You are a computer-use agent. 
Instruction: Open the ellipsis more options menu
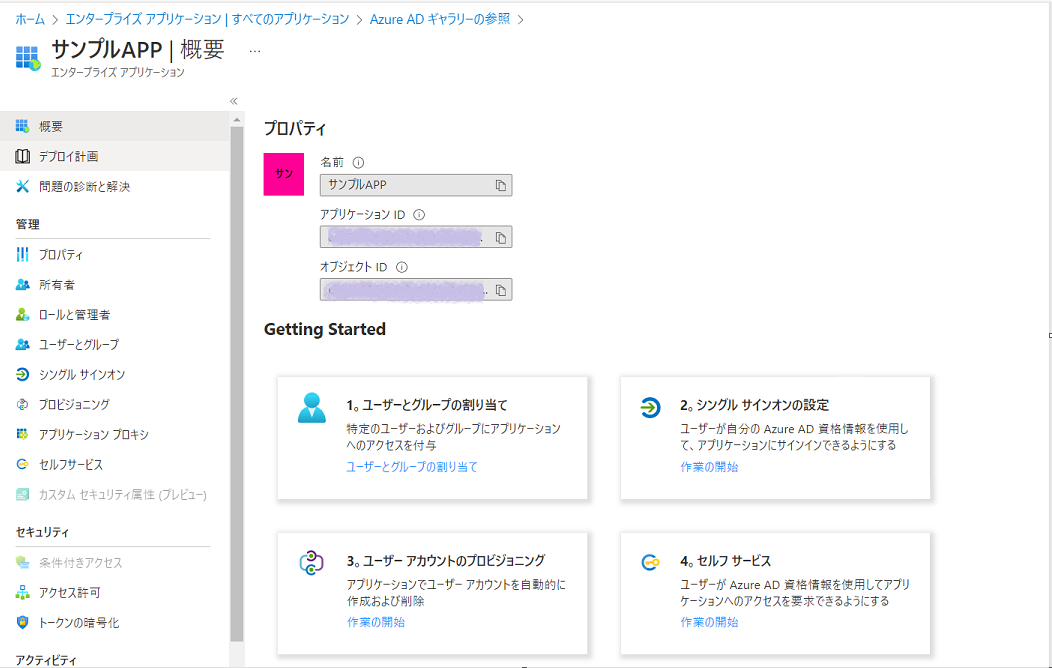[x=255, y=51]
